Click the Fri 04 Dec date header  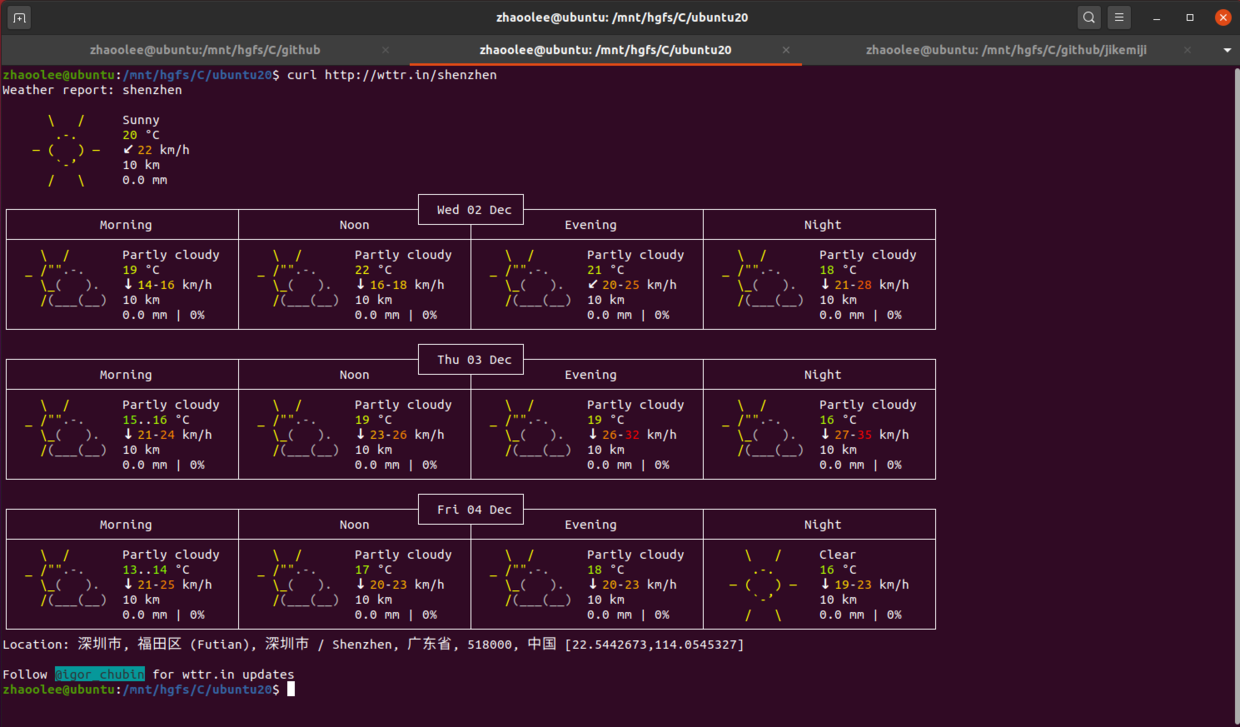tap(473, 510)
